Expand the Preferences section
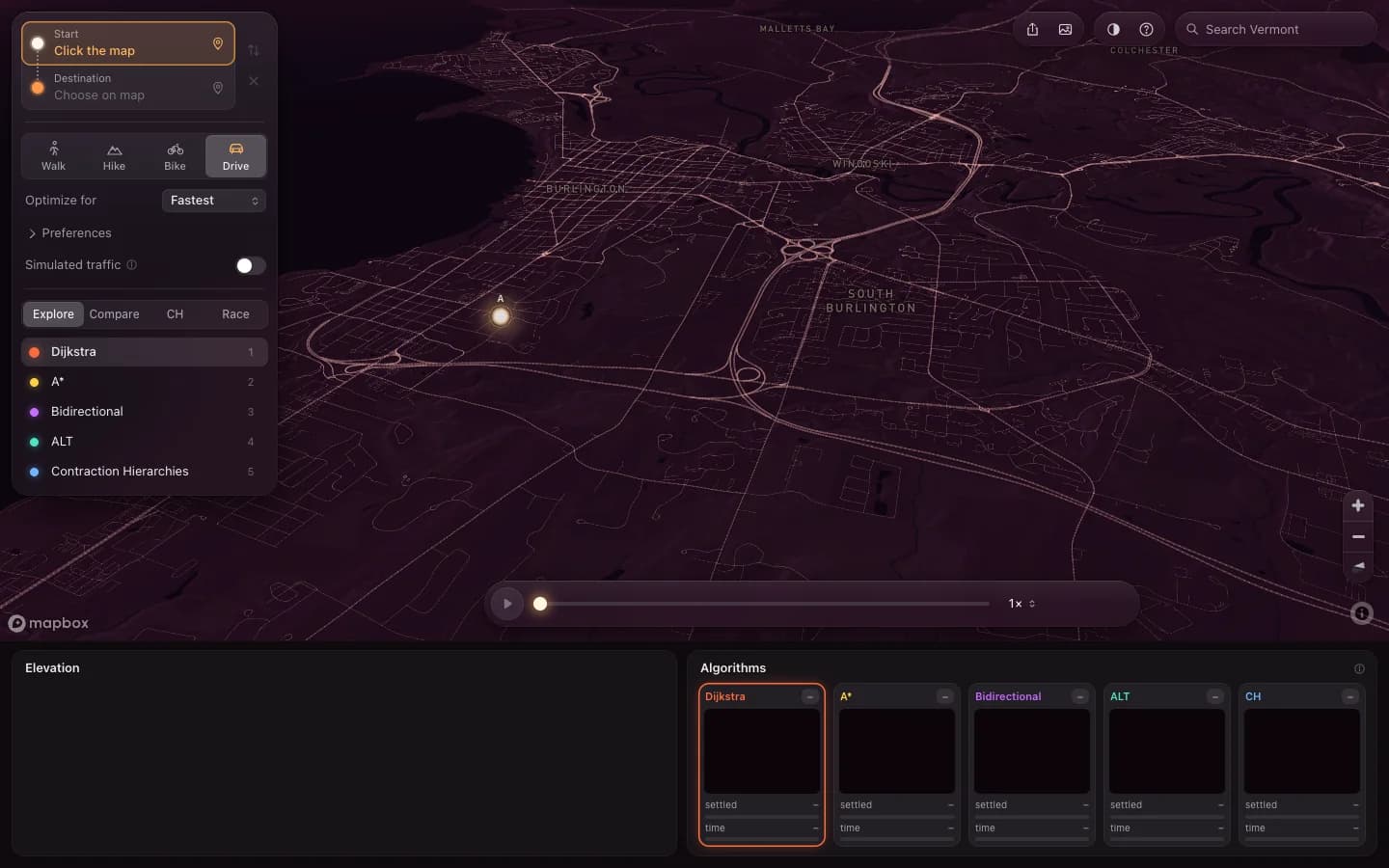 (x=69, y=233)
